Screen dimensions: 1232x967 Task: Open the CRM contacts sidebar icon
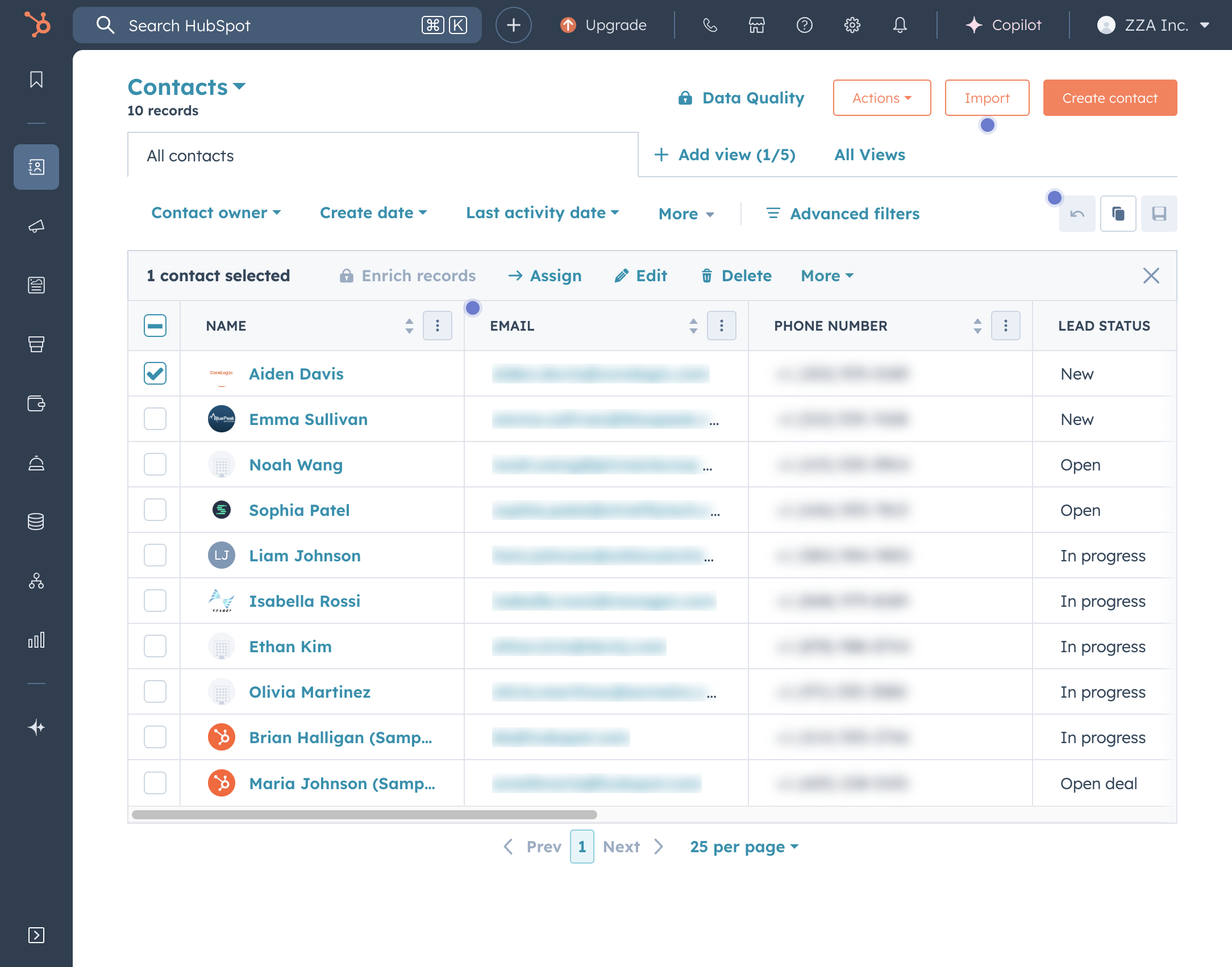coord(36,167)
